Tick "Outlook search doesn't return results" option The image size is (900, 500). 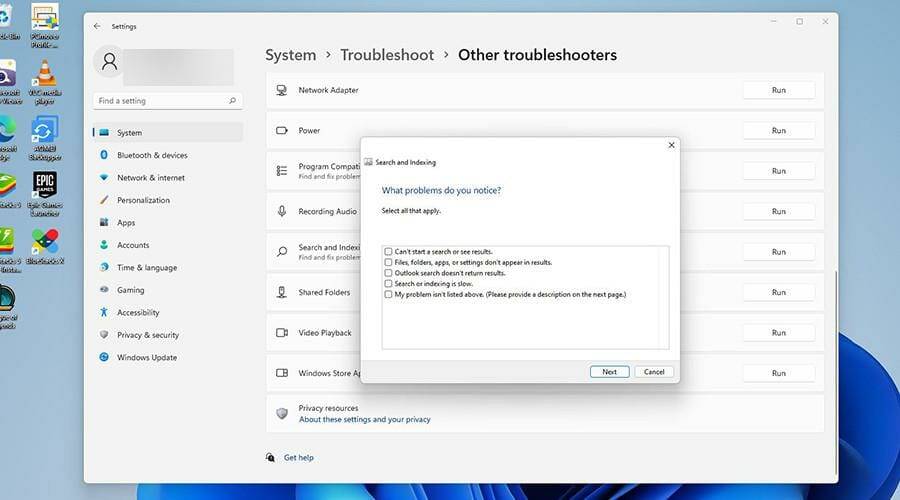tap(389, 273)
